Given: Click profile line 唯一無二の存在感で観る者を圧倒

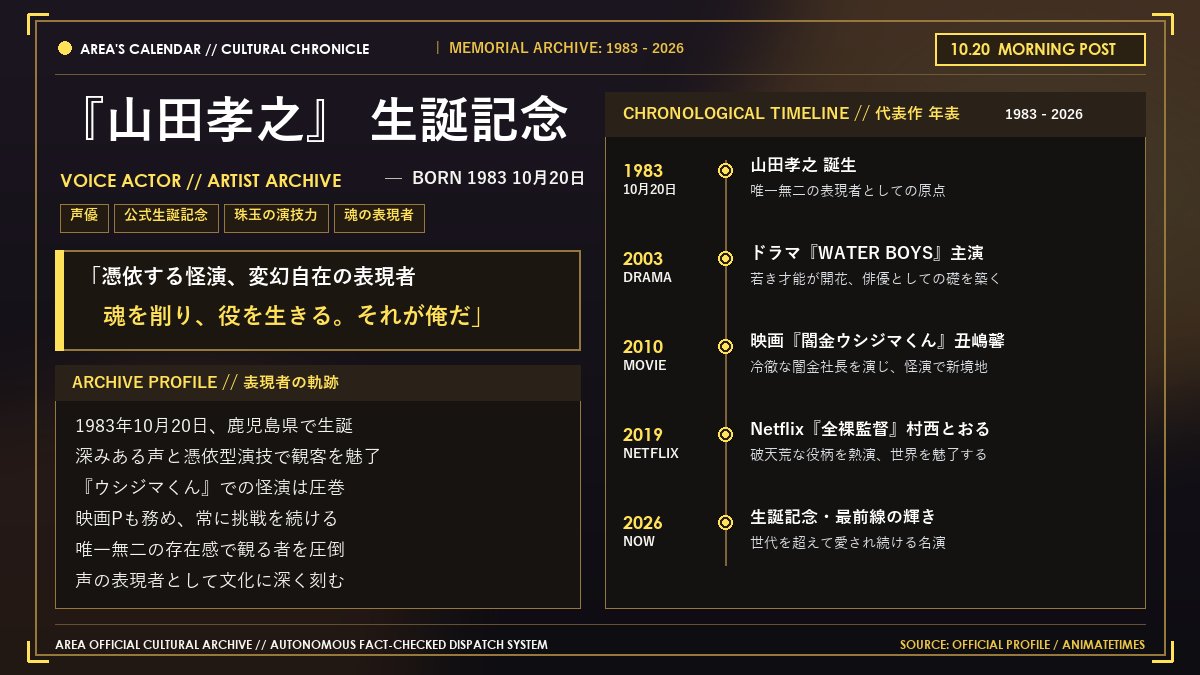Looking at the screenshot, I should [211, 550].
